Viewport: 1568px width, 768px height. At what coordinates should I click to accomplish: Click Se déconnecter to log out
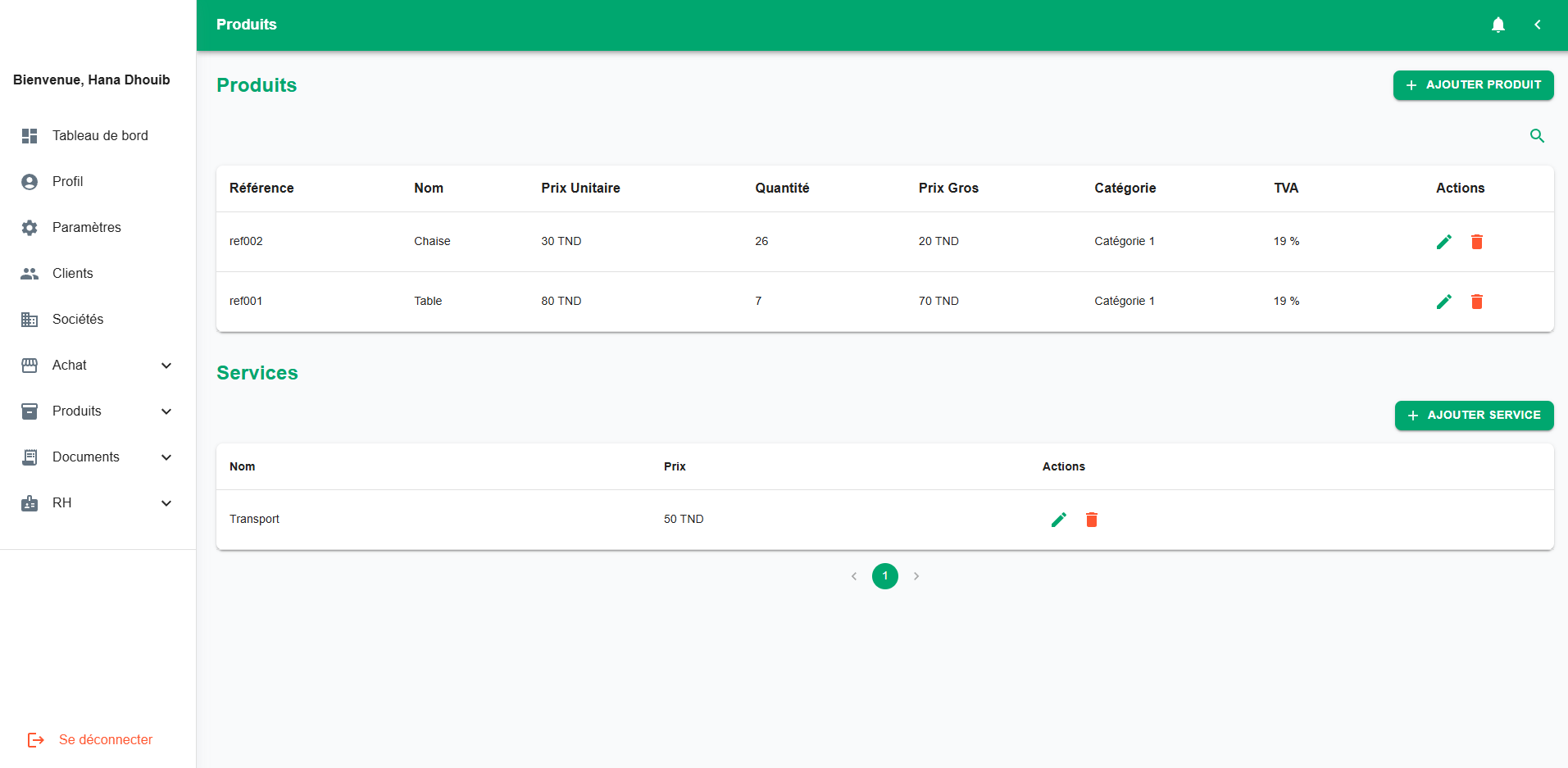[105, 738]
